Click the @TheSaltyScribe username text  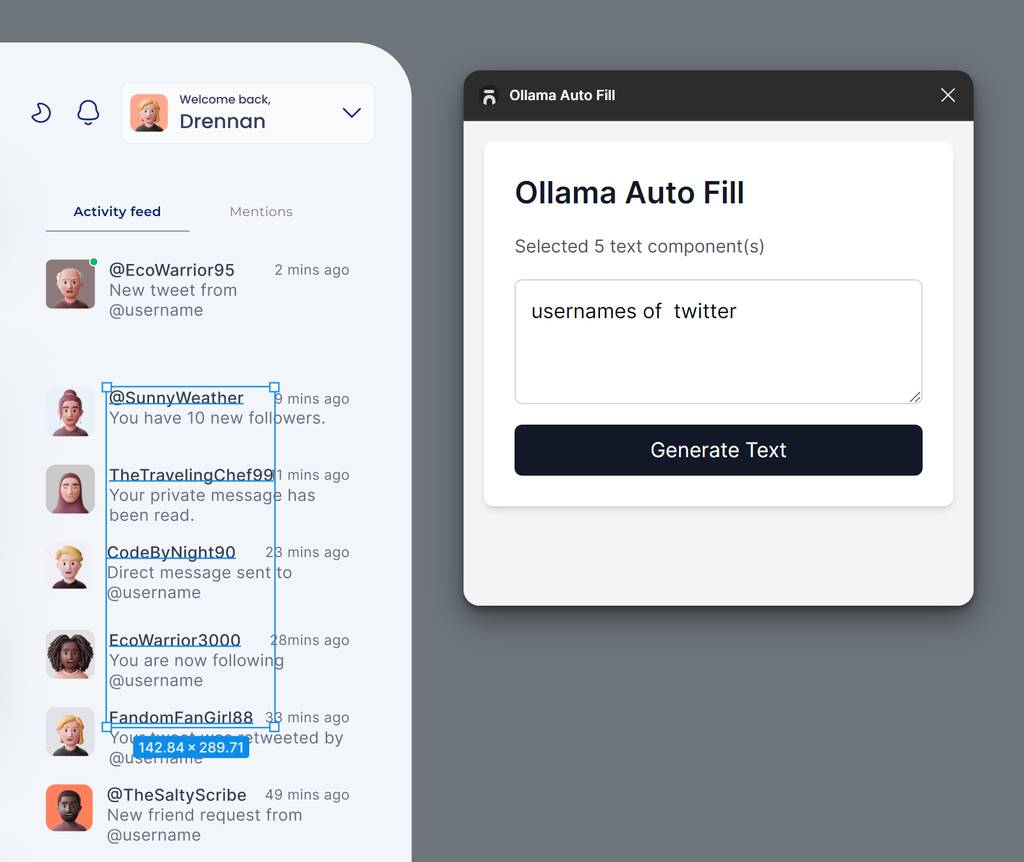coord(177,795)
